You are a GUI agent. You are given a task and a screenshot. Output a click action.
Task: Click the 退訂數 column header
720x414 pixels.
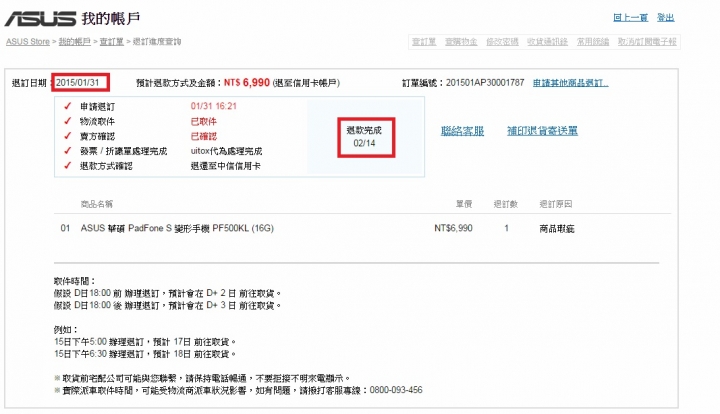click(x=506, y=204)
